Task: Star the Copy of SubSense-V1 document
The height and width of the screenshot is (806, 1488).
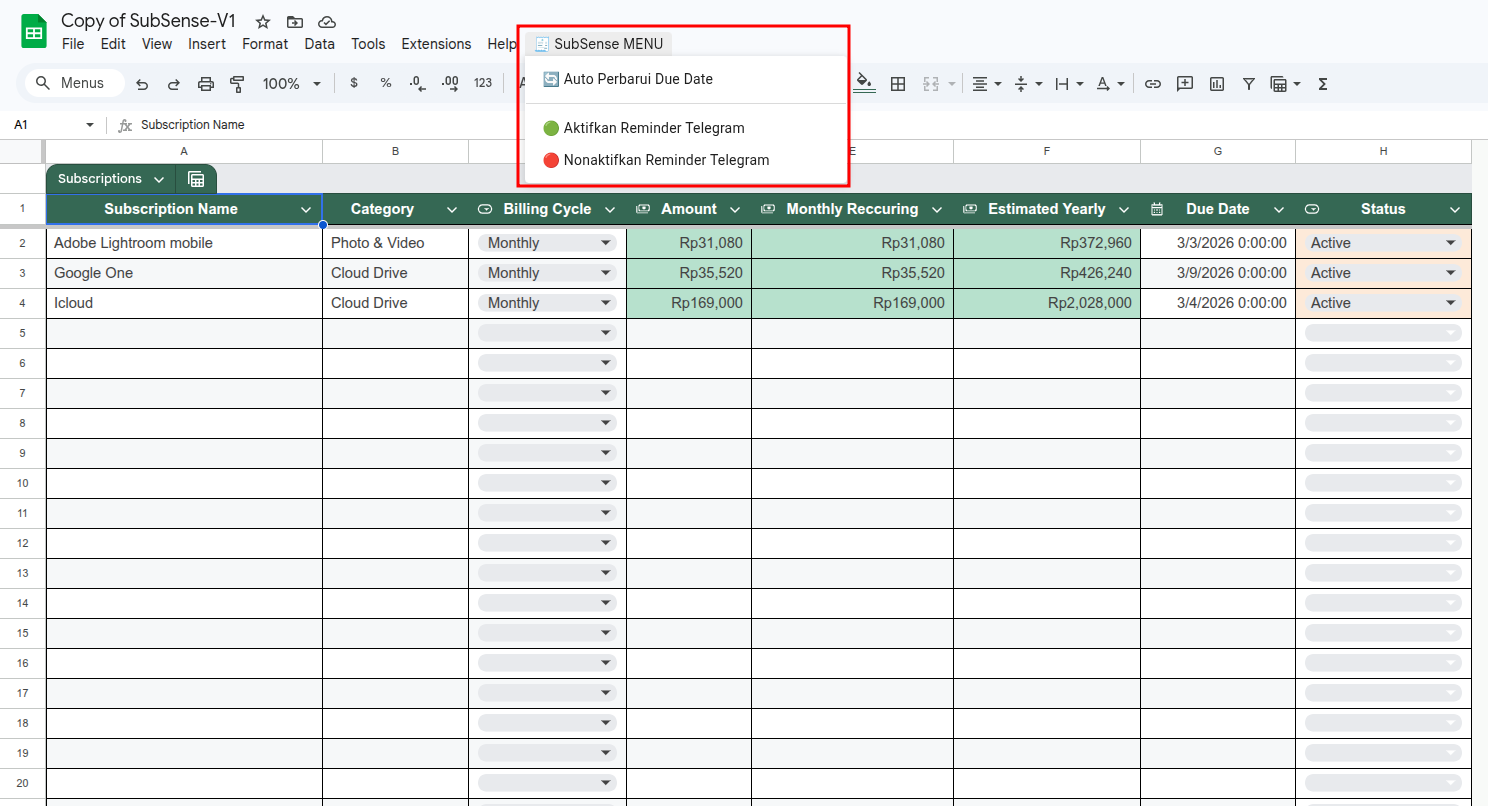Action: [x=263, y=22]
